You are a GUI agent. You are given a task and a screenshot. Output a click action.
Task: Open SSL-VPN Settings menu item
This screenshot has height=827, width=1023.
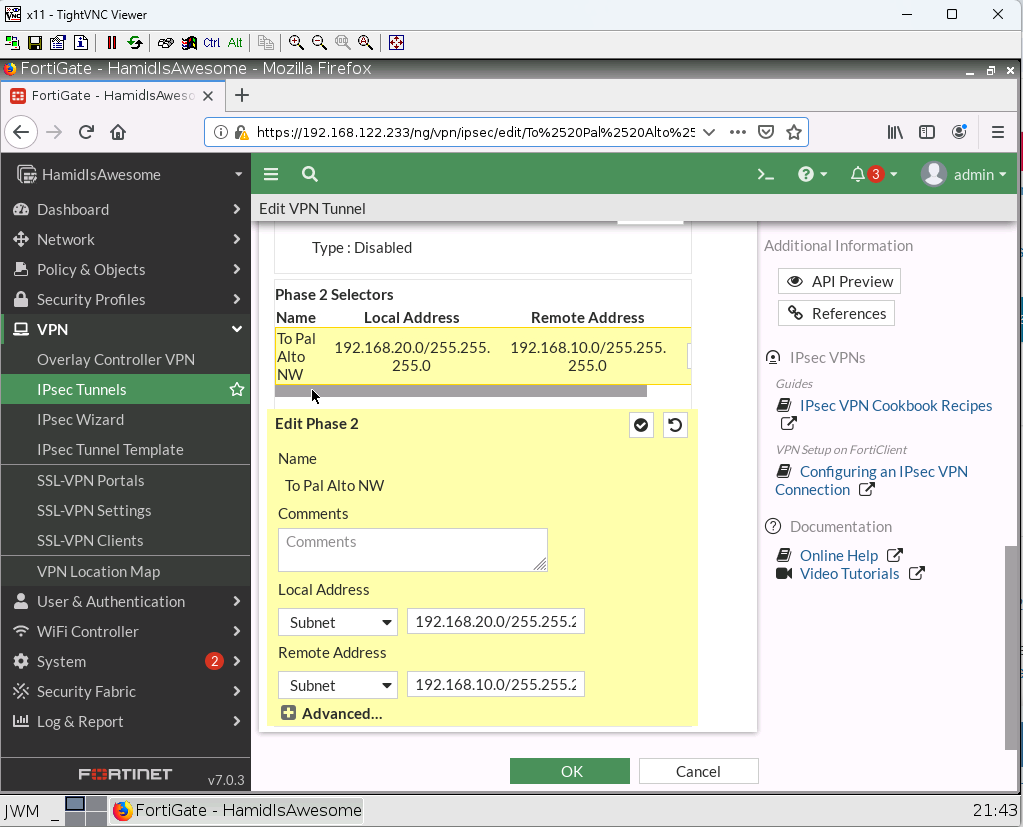click(x=94, y=510)
